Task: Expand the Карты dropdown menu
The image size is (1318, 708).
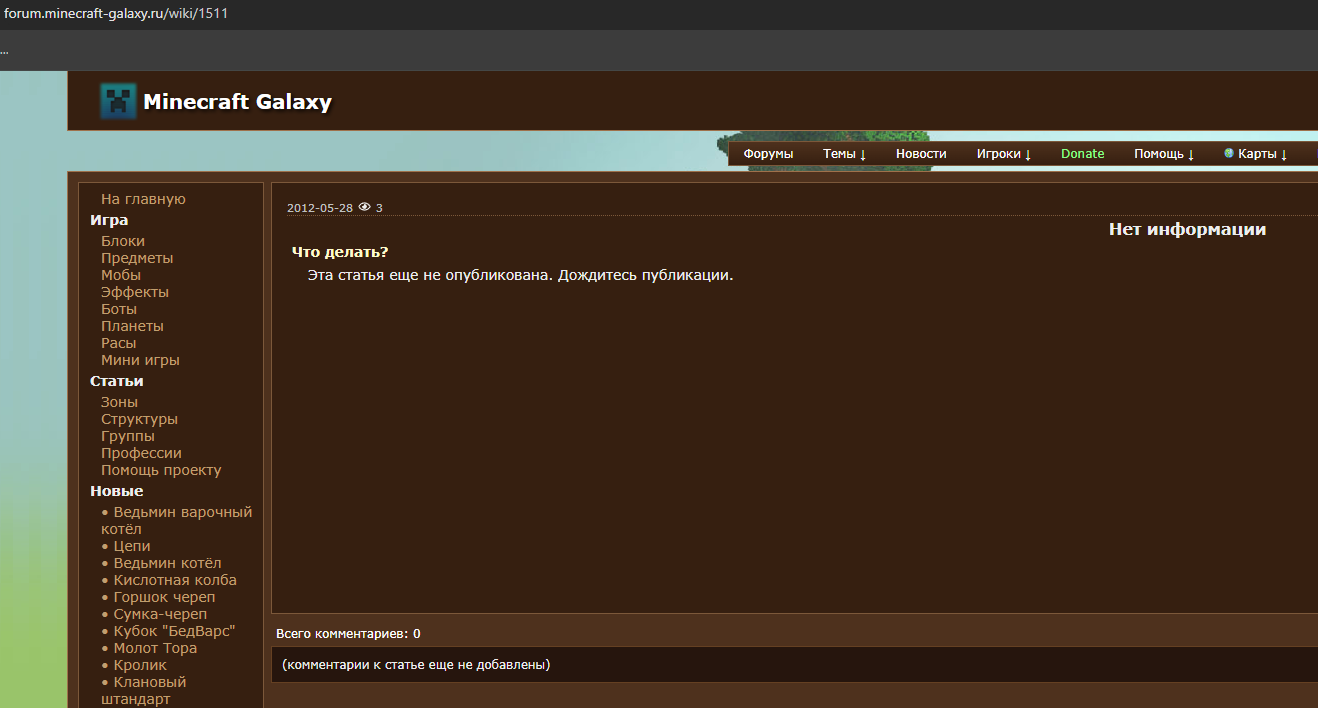Action: [1262, 154]
